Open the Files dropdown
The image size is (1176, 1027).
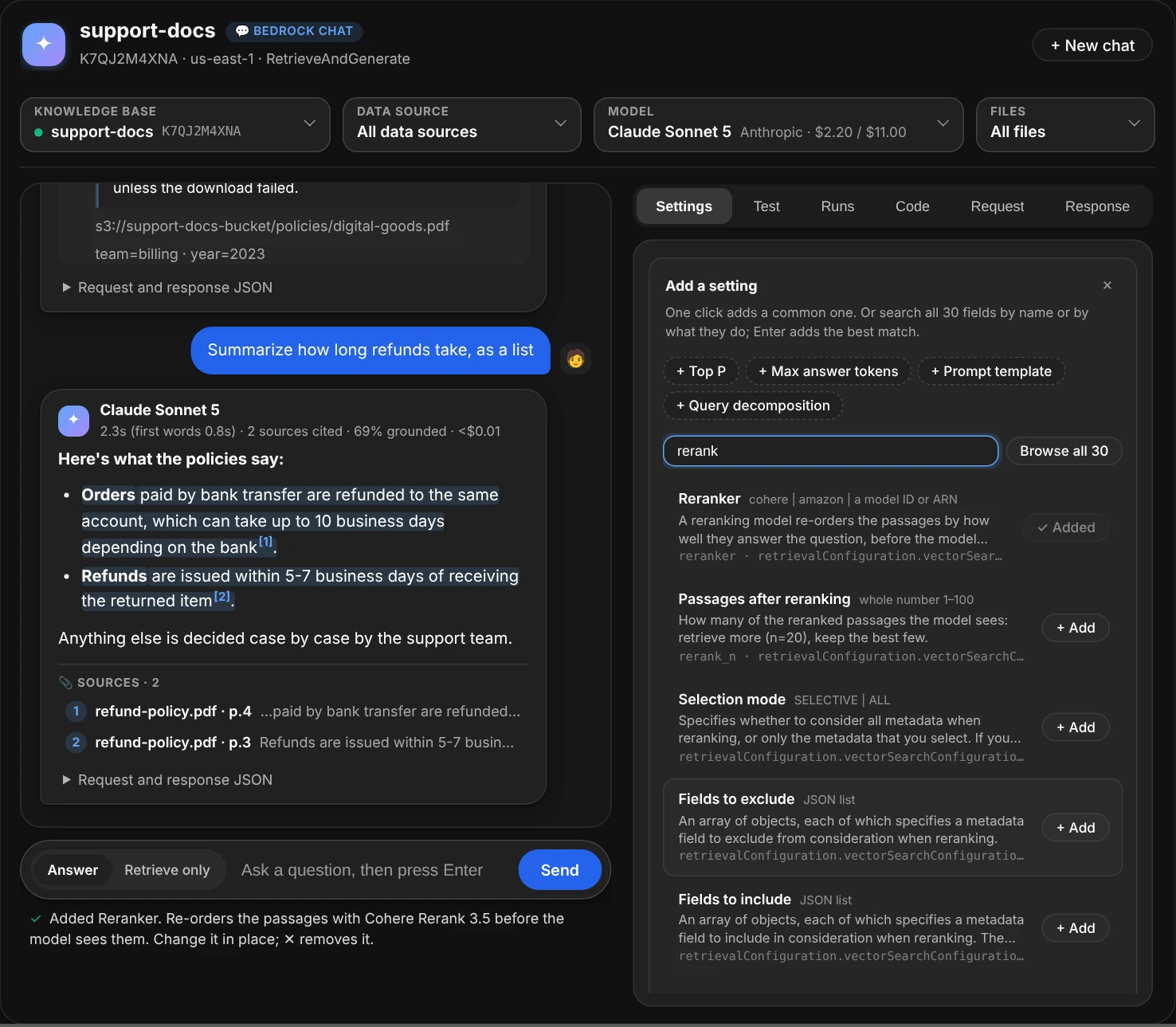click(x=1065, y=124)
